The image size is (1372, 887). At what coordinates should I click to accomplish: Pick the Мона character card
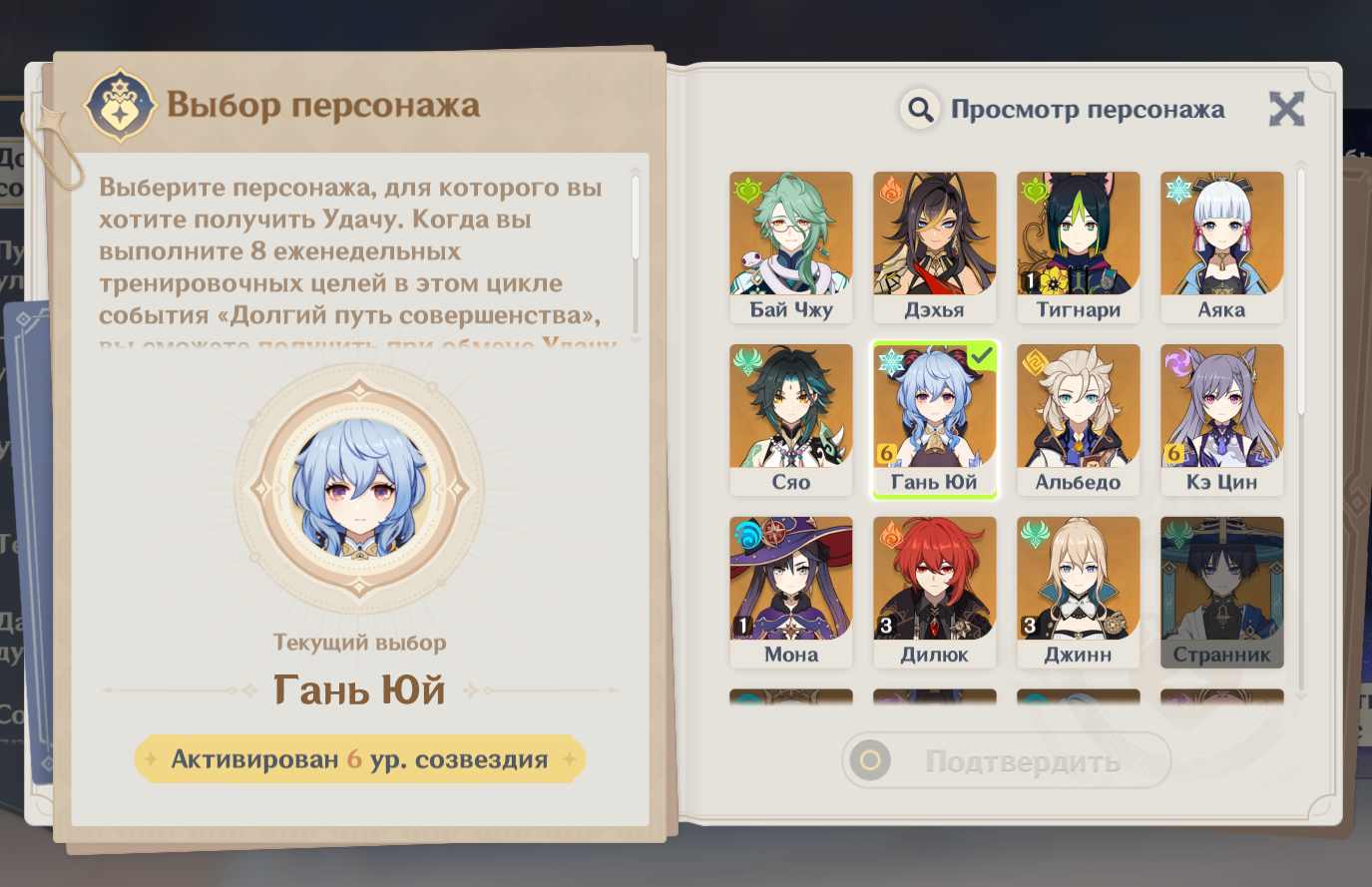pos(791,593)
